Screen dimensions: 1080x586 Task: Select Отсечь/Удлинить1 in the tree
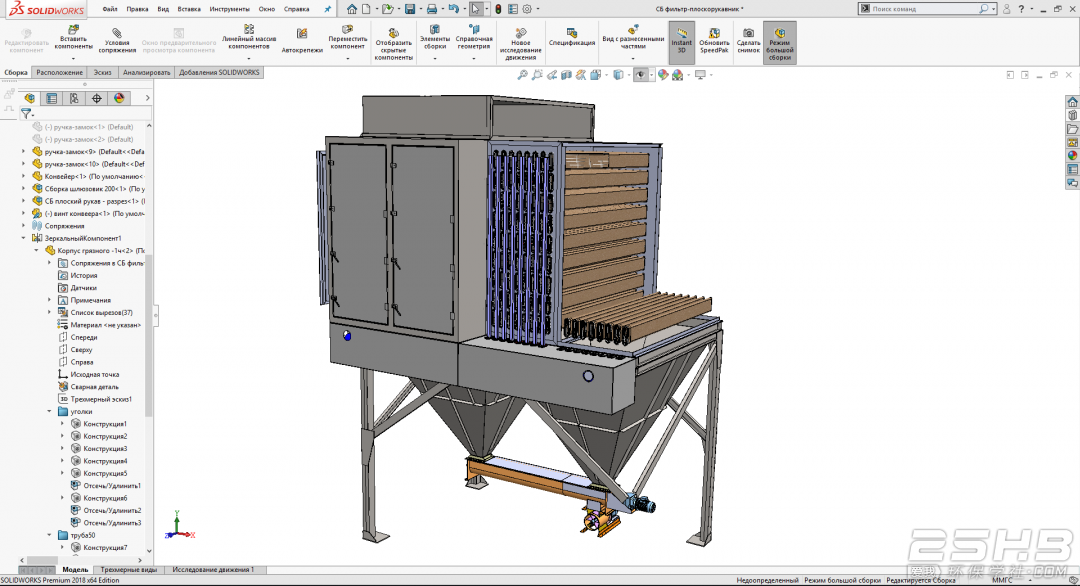pos(105,486)
